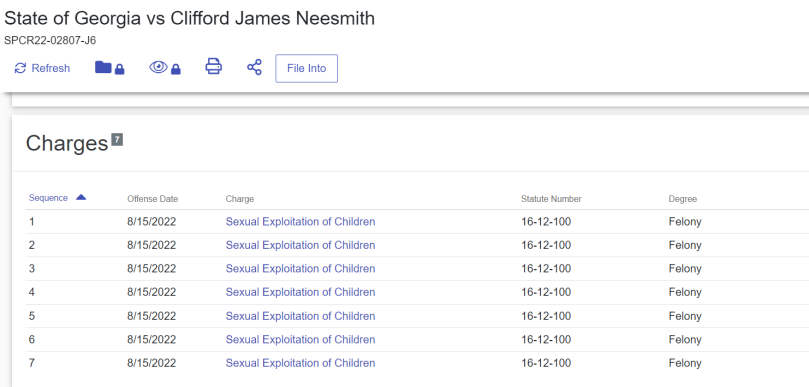Open the charge link in sequence 5

click(x=300, y=316)
